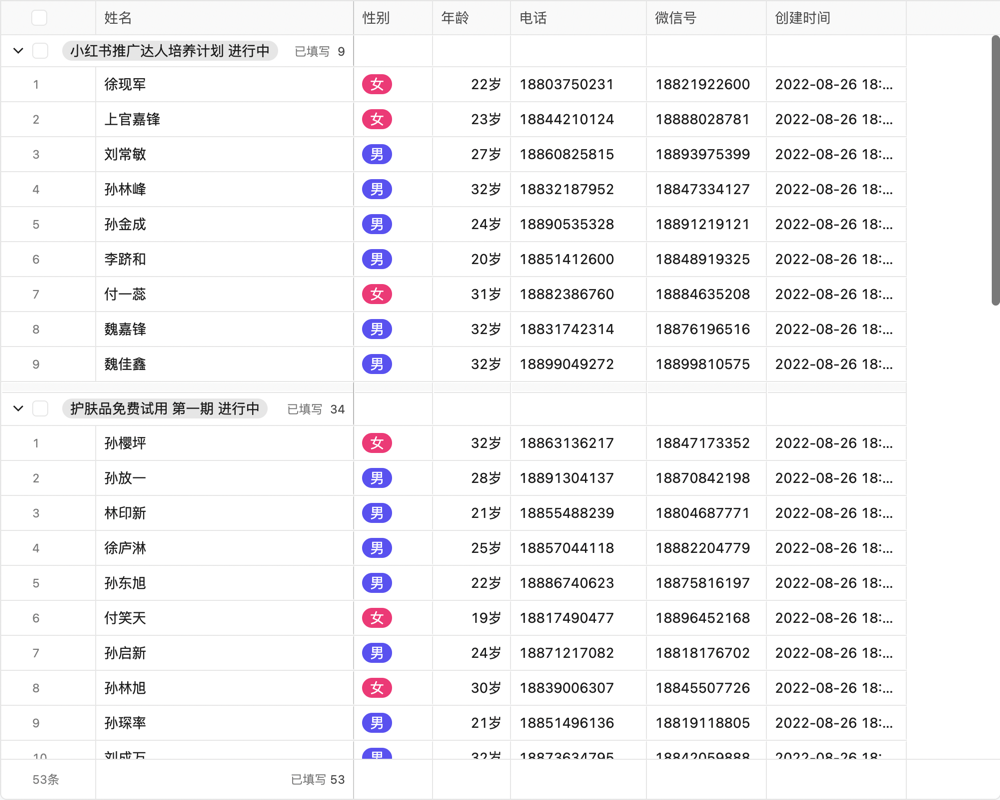Viewport: 1000px width, 800px height.
Task: Click the 男 badge for 孙樱坪's row neighbor 孙放一
Action: point(376,478)
